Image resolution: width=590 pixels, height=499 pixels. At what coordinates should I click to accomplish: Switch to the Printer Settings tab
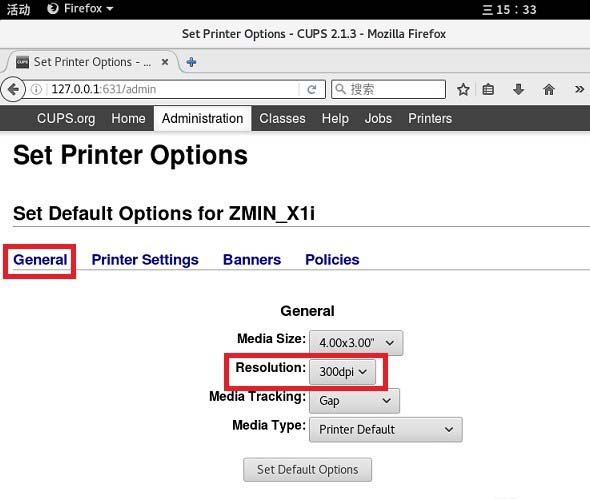(145, 260)
